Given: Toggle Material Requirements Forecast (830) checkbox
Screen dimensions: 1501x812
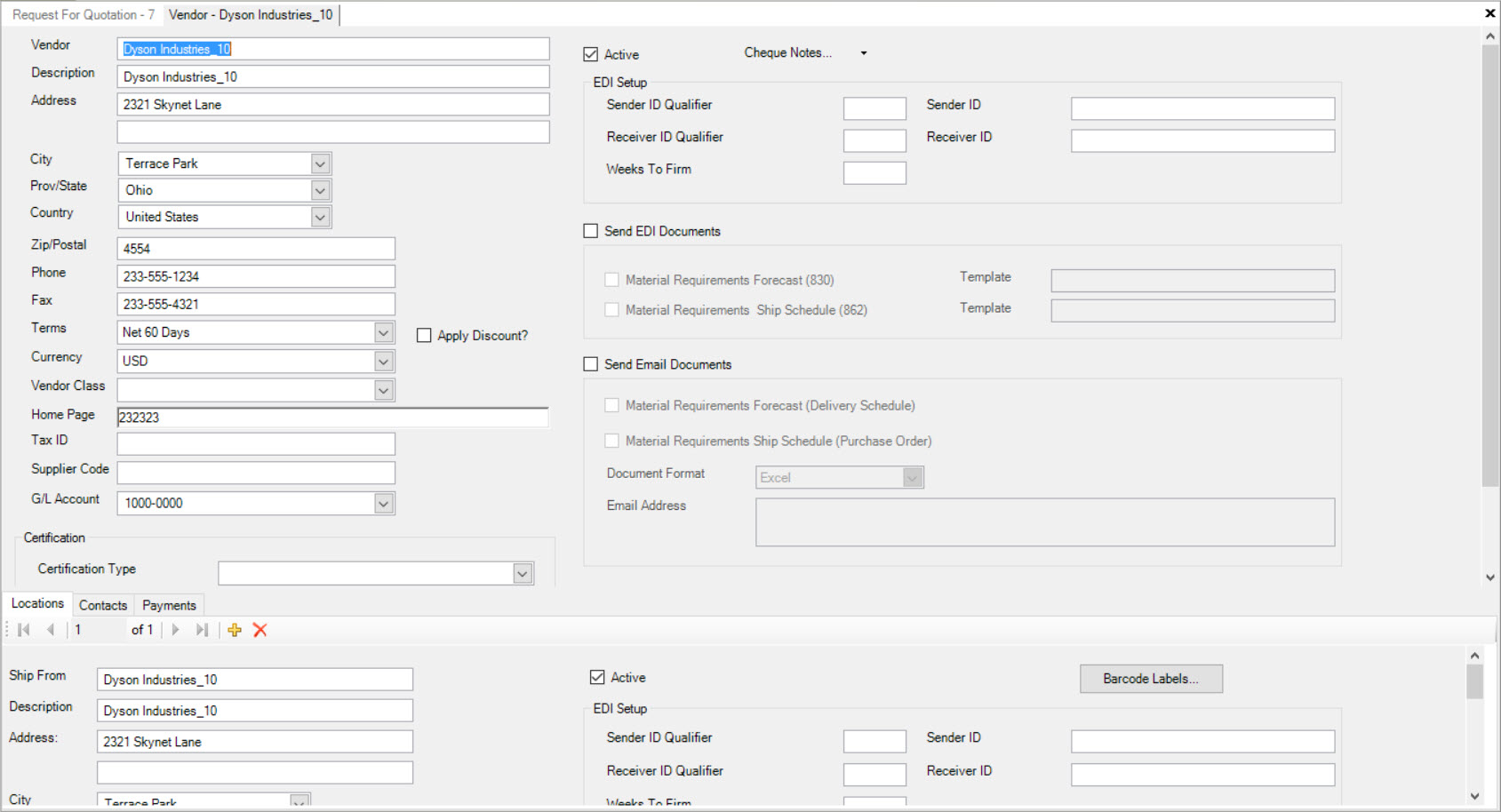Looking at the screenshot, I should pos(611,280).
